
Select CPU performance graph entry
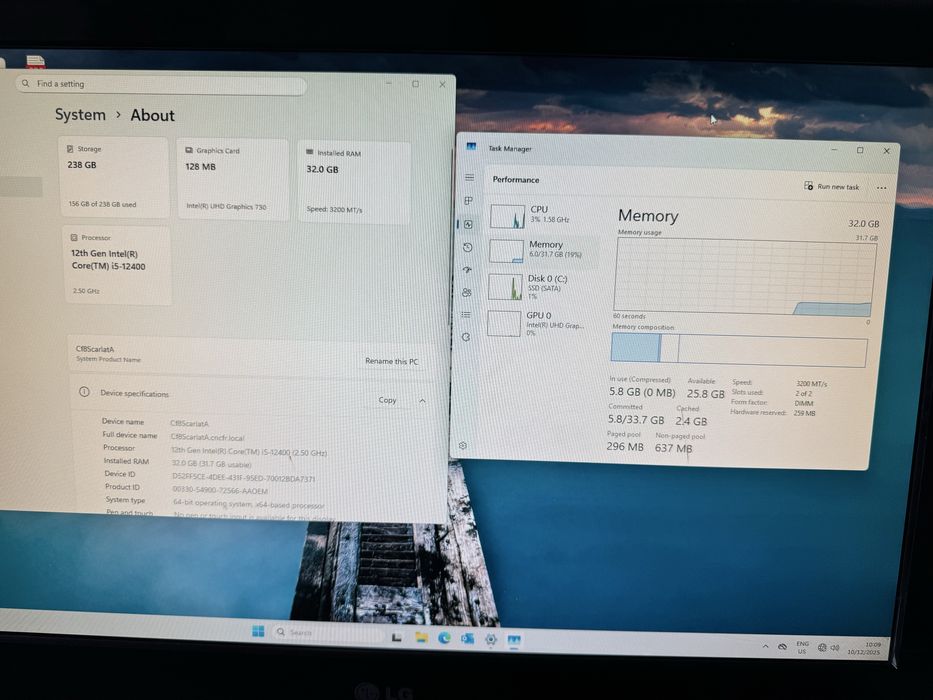point(542,216)
